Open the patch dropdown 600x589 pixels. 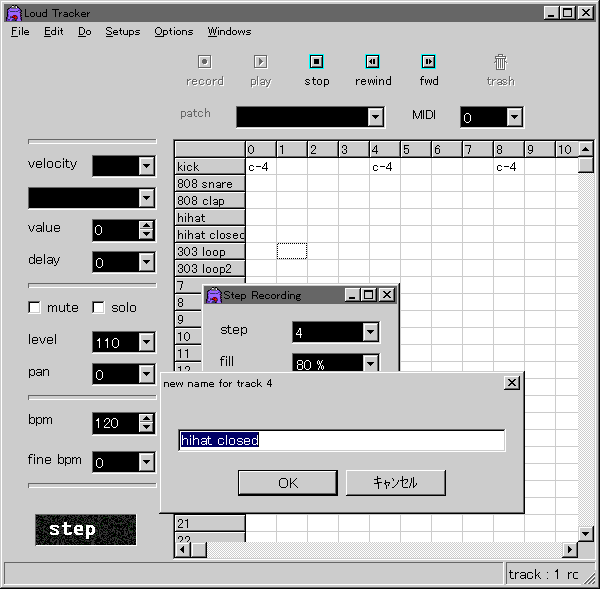[x=375, y=117]
